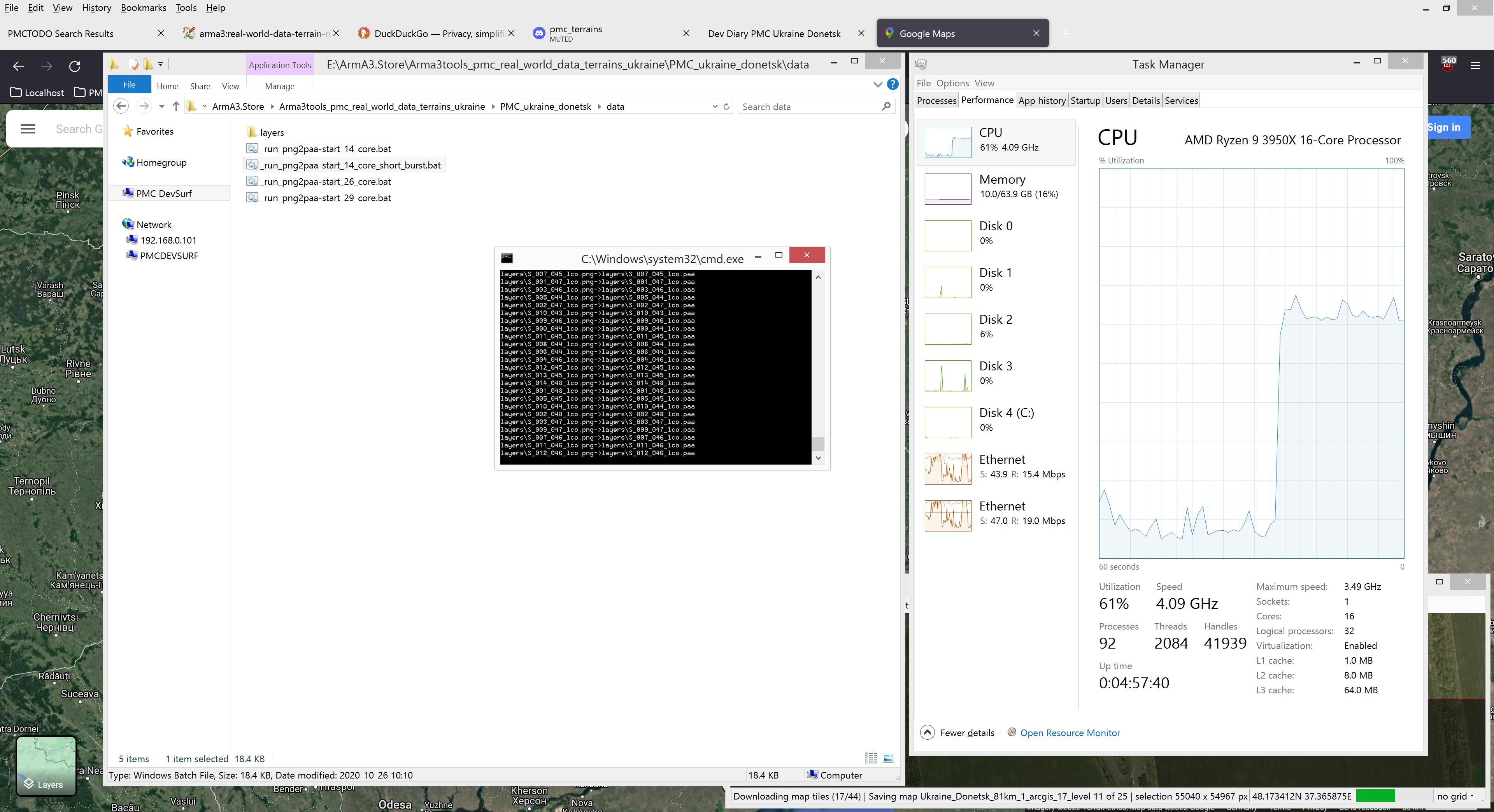
Task: Click the Explorer Back arrow button
Action: click(121, 106)
